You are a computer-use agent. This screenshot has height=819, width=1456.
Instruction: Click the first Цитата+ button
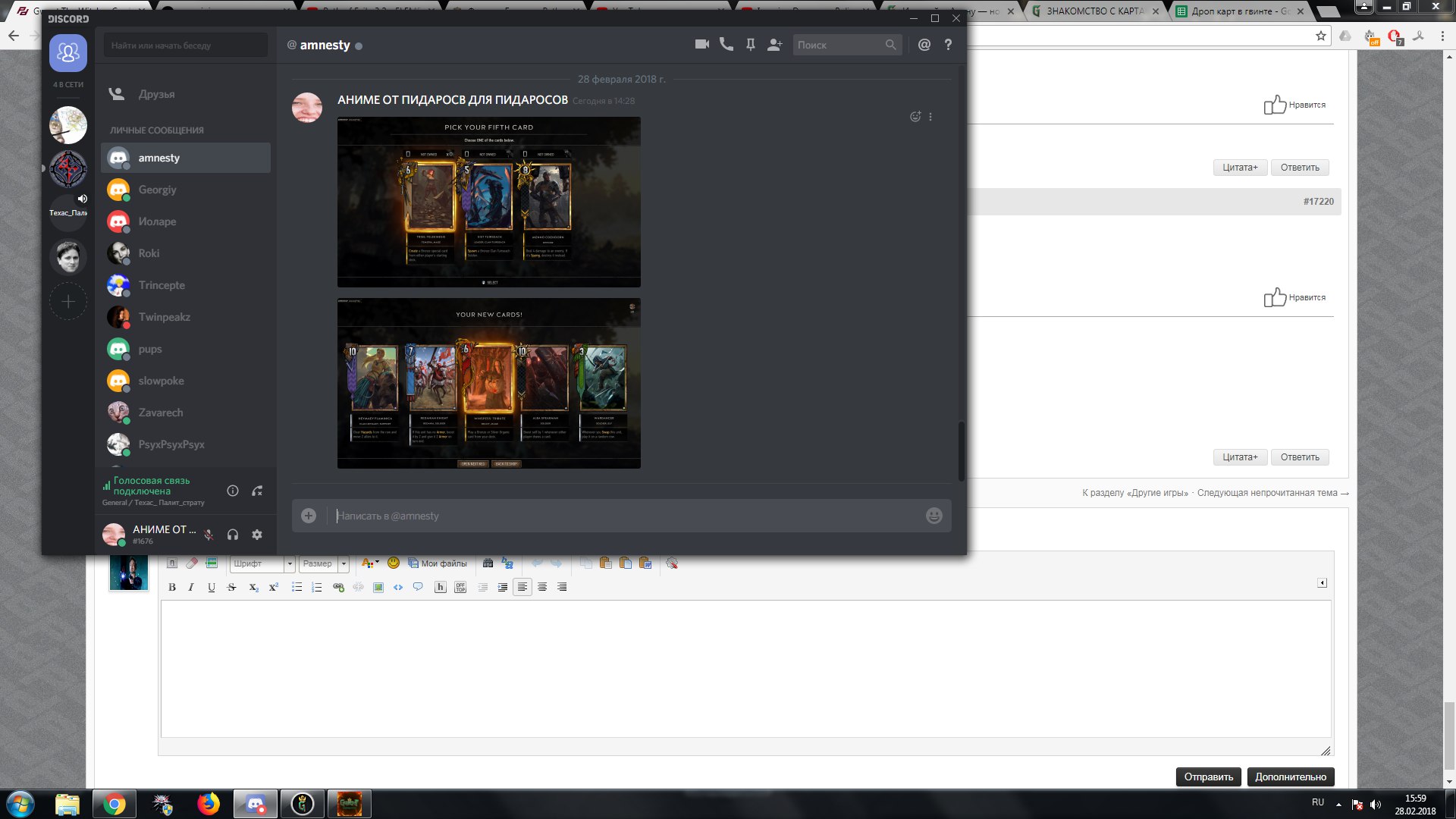[1239, 168]
